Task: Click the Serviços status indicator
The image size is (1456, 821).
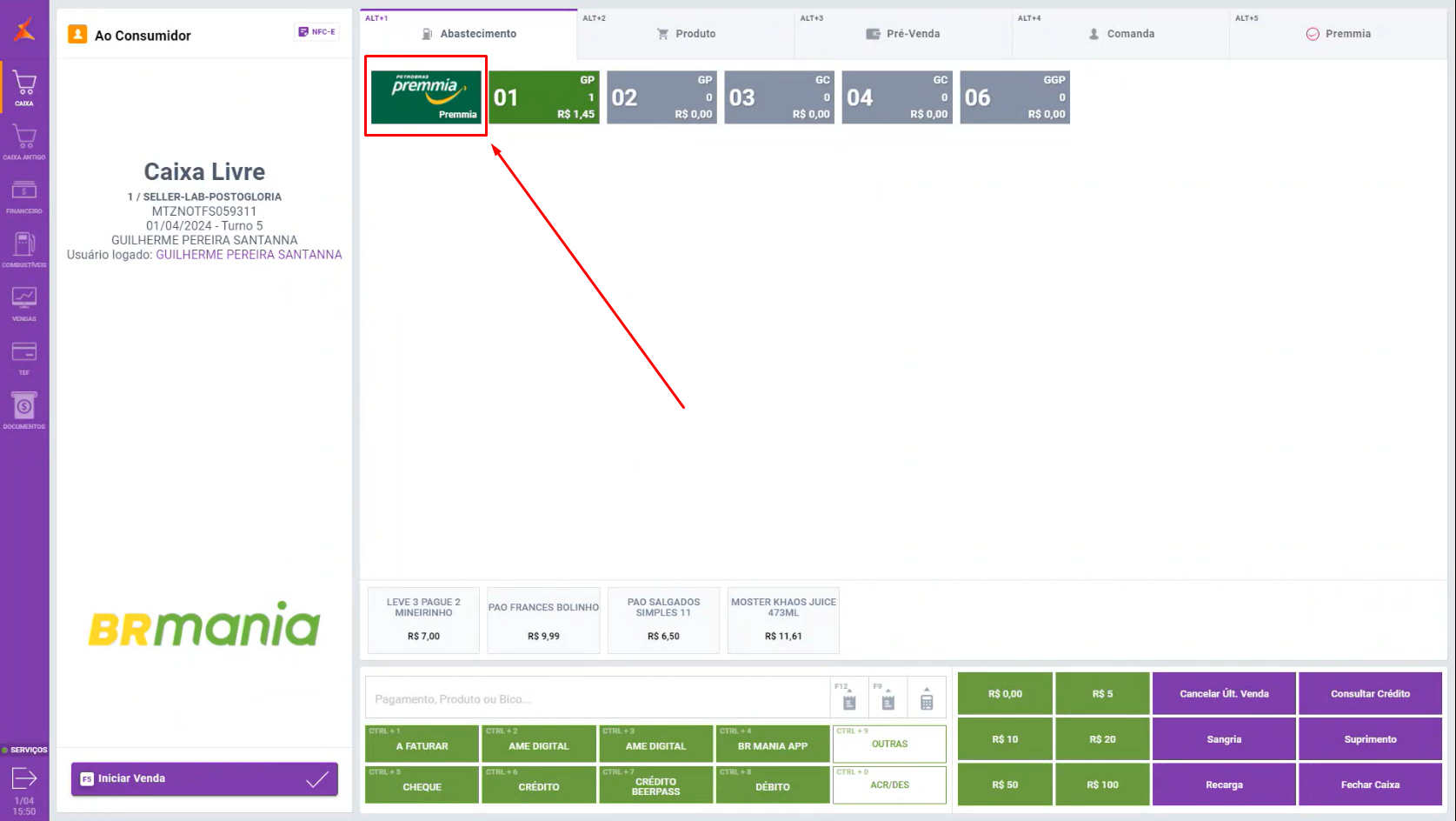Action: point(24,750)
